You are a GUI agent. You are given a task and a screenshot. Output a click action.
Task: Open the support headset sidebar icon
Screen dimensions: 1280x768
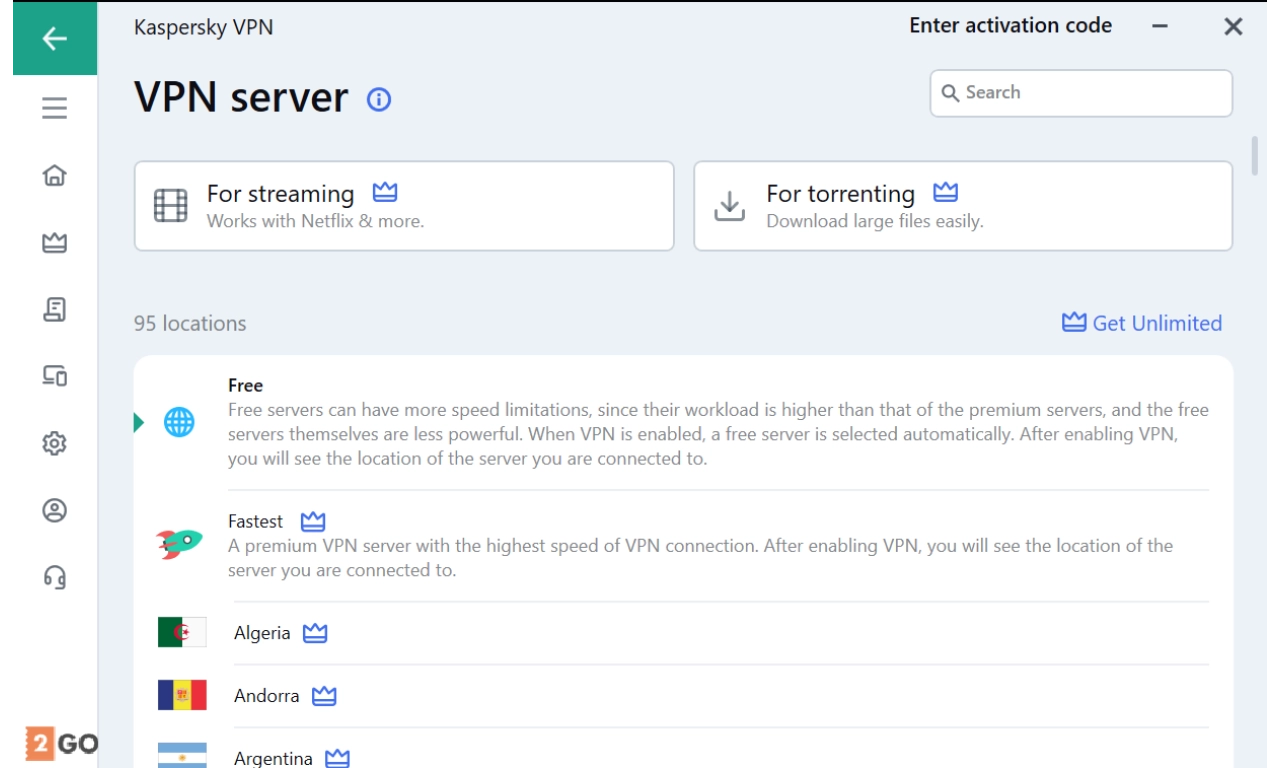(x=54, y=577)
